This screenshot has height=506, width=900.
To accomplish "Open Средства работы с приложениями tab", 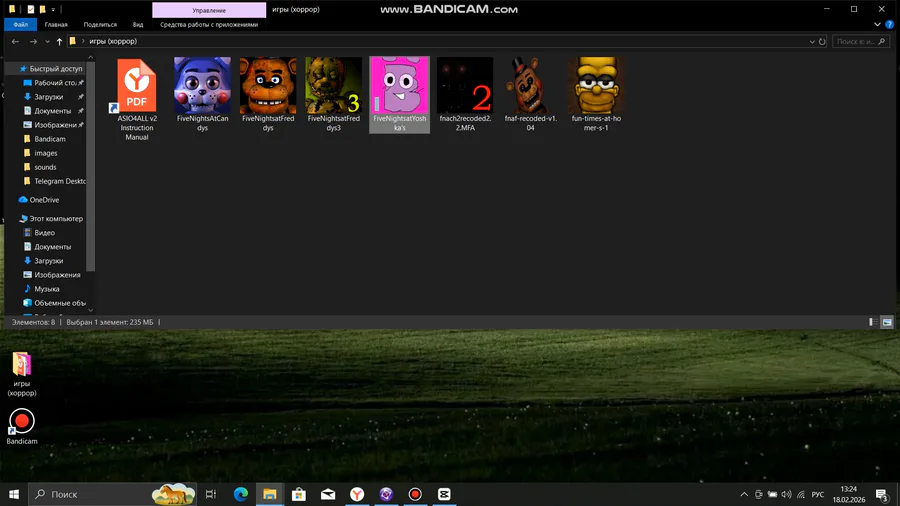I will (209, 25).
